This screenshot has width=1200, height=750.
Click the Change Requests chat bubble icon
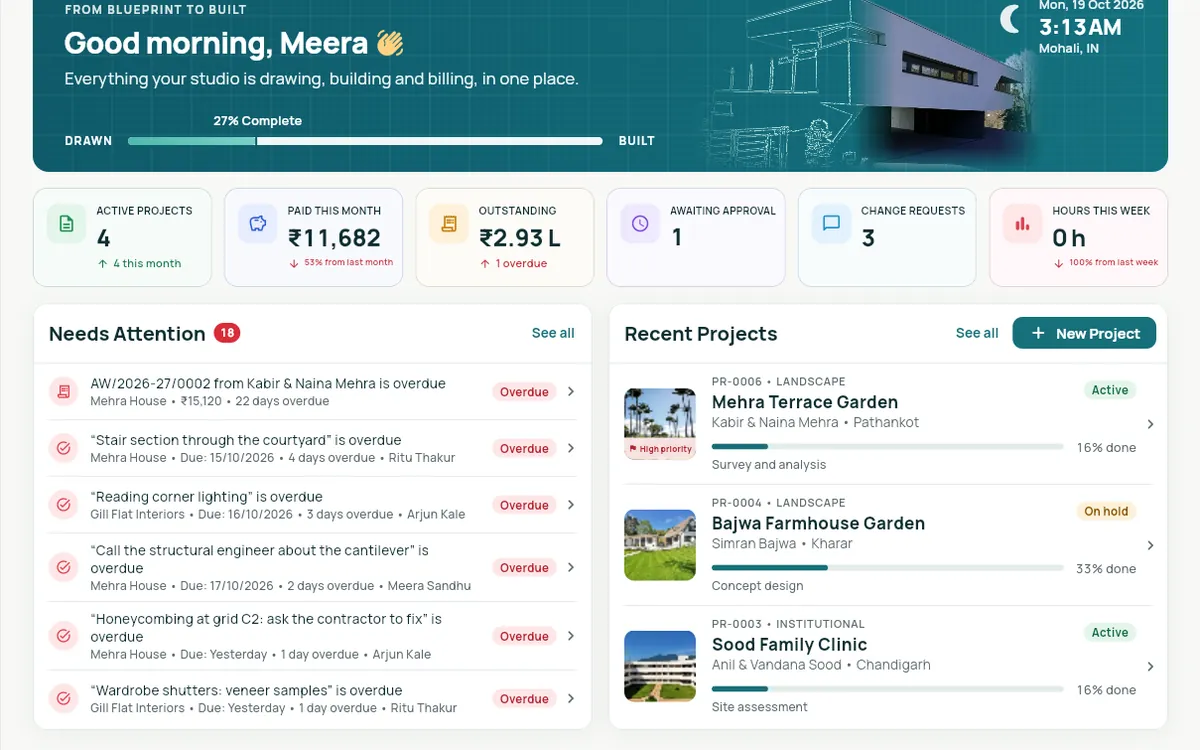pos(831,224)
